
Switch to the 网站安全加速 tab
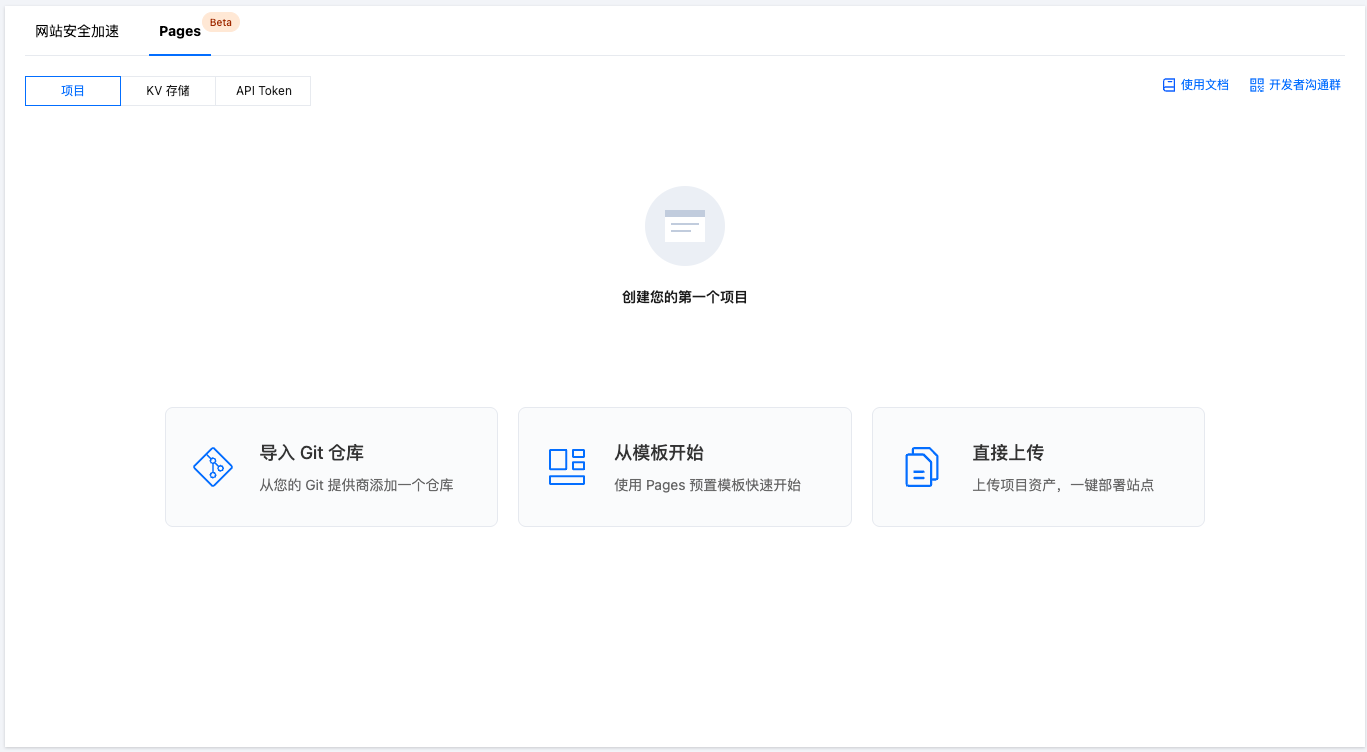coord(77,31)
